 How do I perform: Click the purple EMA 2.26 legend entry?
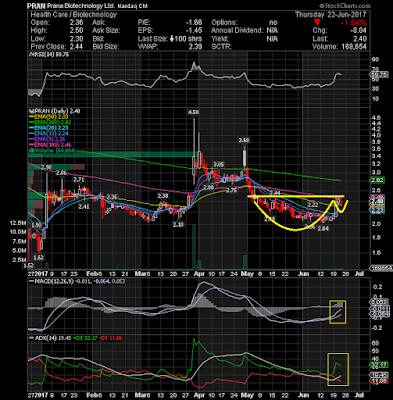coord(49,139)
